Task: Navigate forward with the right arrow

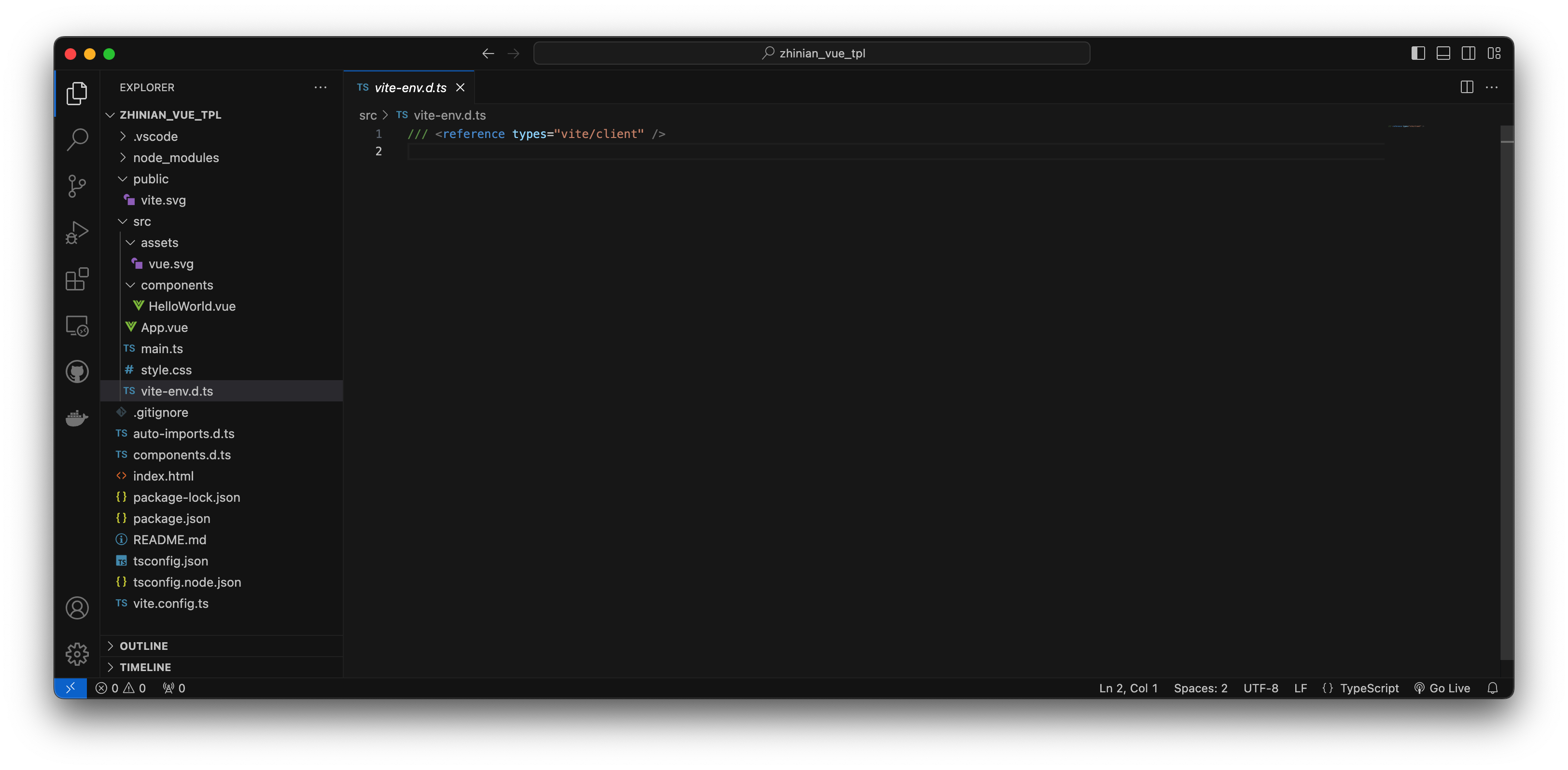Action: pos(513,54)
